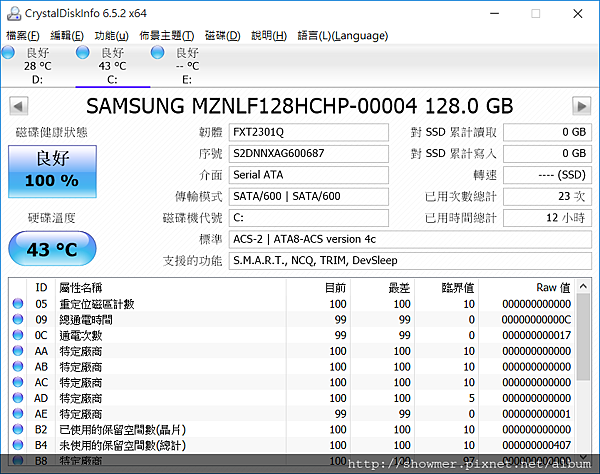Image resolution: width=600 pixels, height=474 pixels.
Task: Click scroll up arrow of attribute list
Action: pos(583,286)
